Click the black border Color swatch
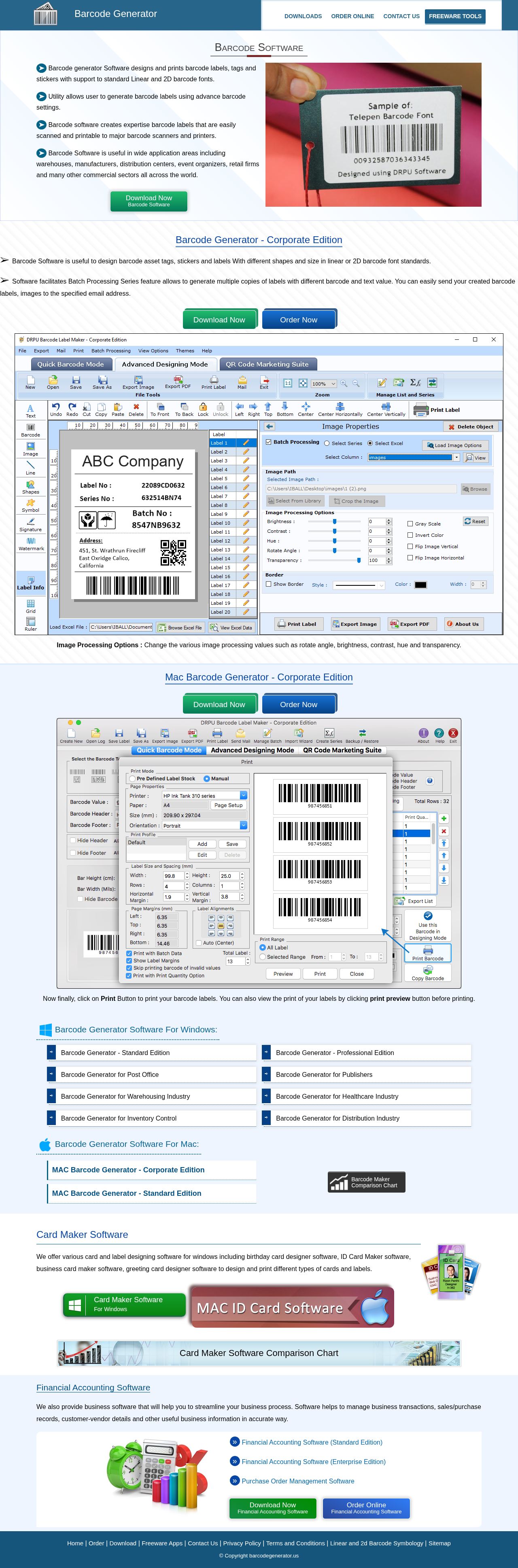The height and width of the screenshot is (1568, 518). (420, 584)
